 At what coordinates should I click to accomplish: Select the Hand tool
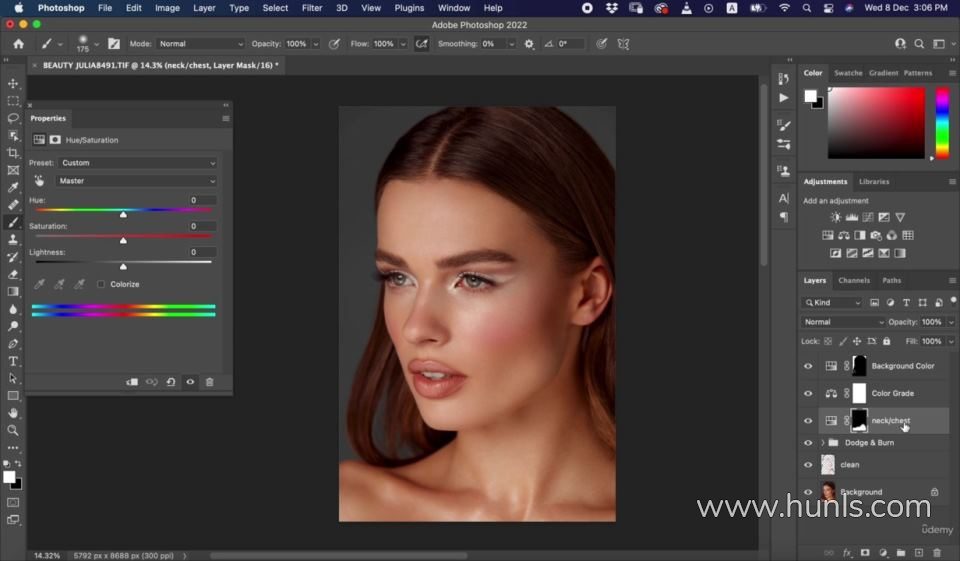tap(13, 412)
